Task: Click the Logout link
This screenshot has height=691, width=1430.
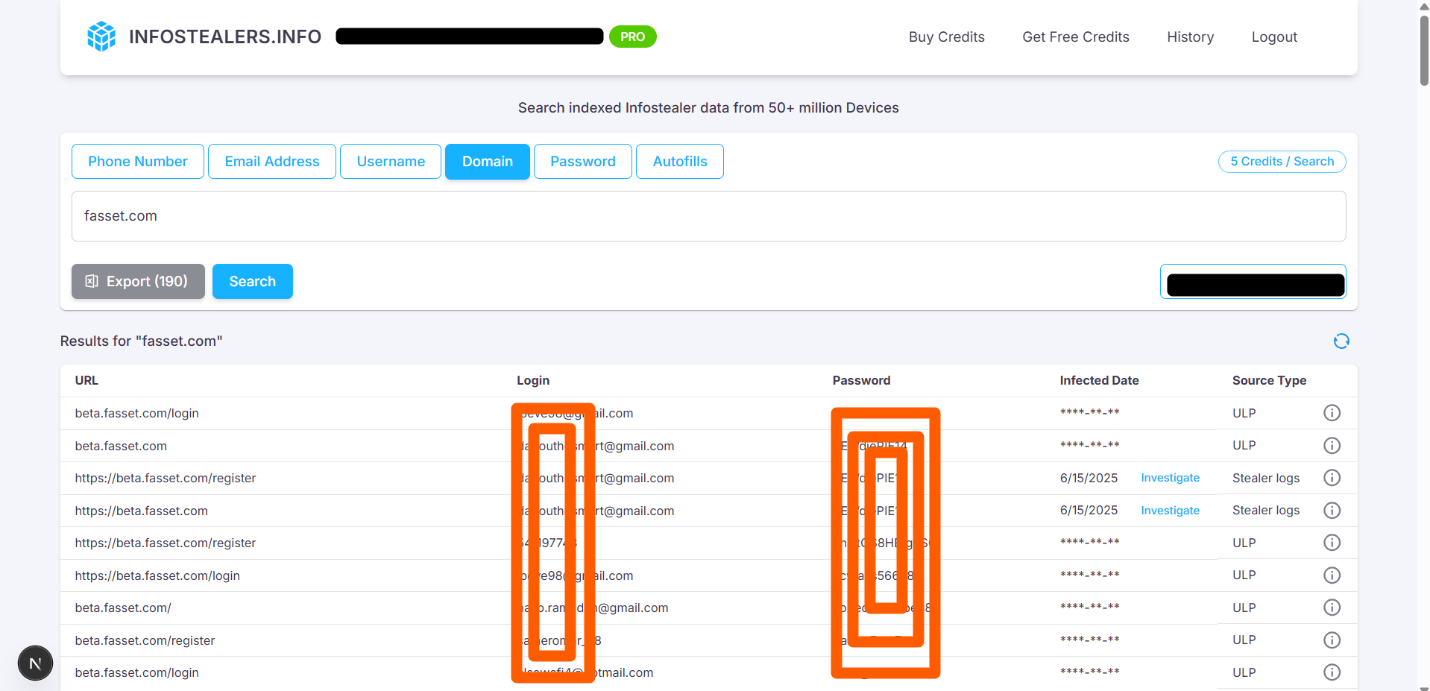Action: (1274, 37)
